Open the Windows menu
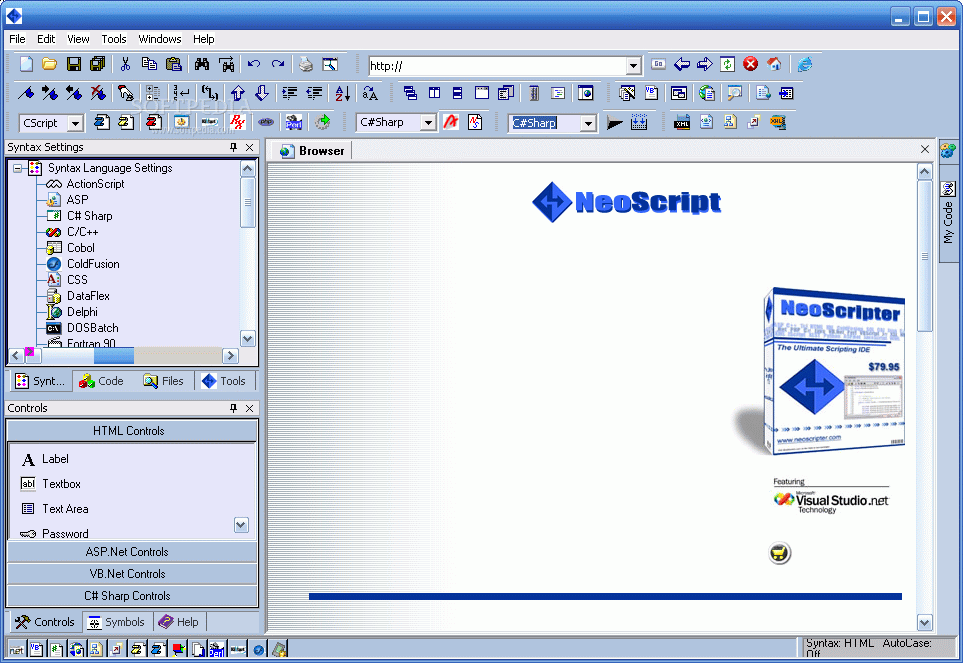The width and height of the screenshot is (963, 663). (x=160, y=39)
